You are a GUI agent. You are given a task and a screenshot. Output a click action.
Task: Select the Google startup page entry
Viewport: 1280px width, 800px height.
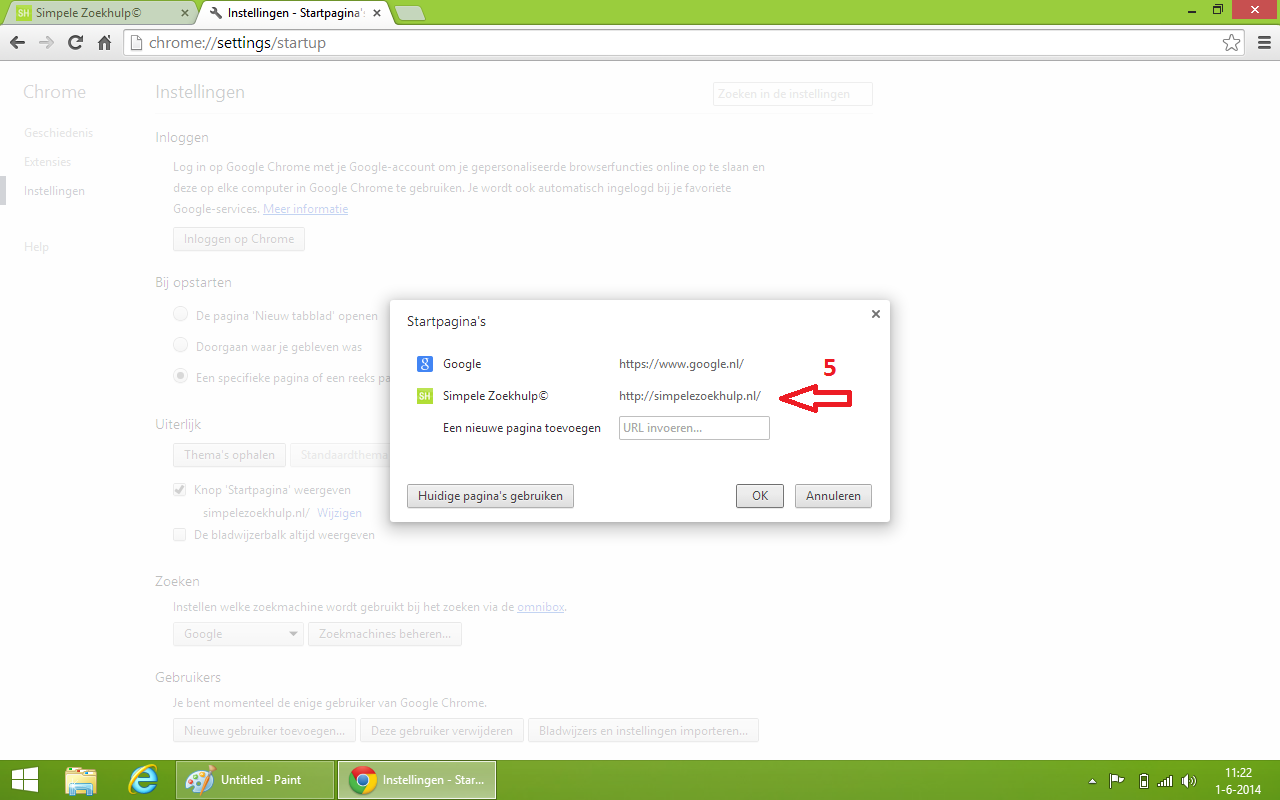tap(580, 364)
